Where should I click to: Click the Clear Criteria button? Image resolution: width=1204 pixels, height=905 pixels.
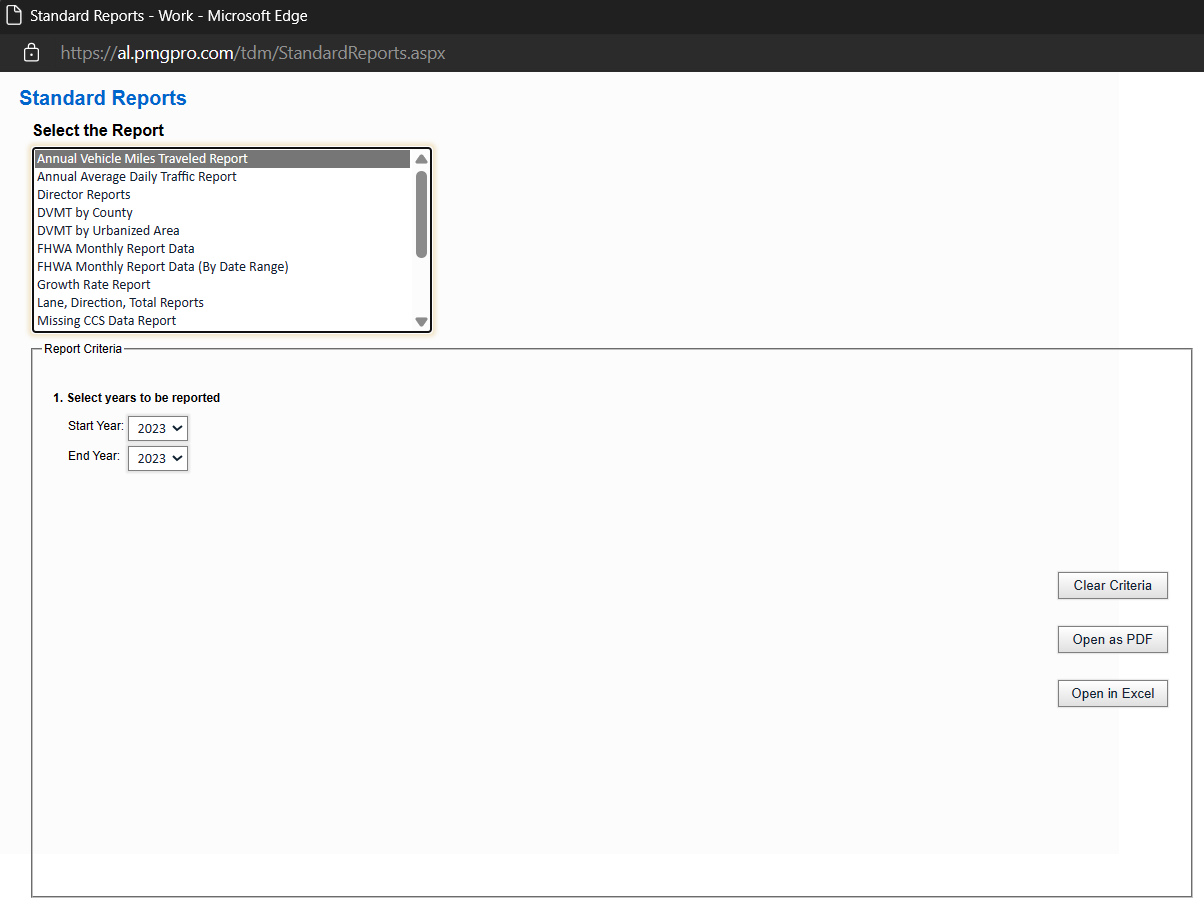tap(1112, 586)
